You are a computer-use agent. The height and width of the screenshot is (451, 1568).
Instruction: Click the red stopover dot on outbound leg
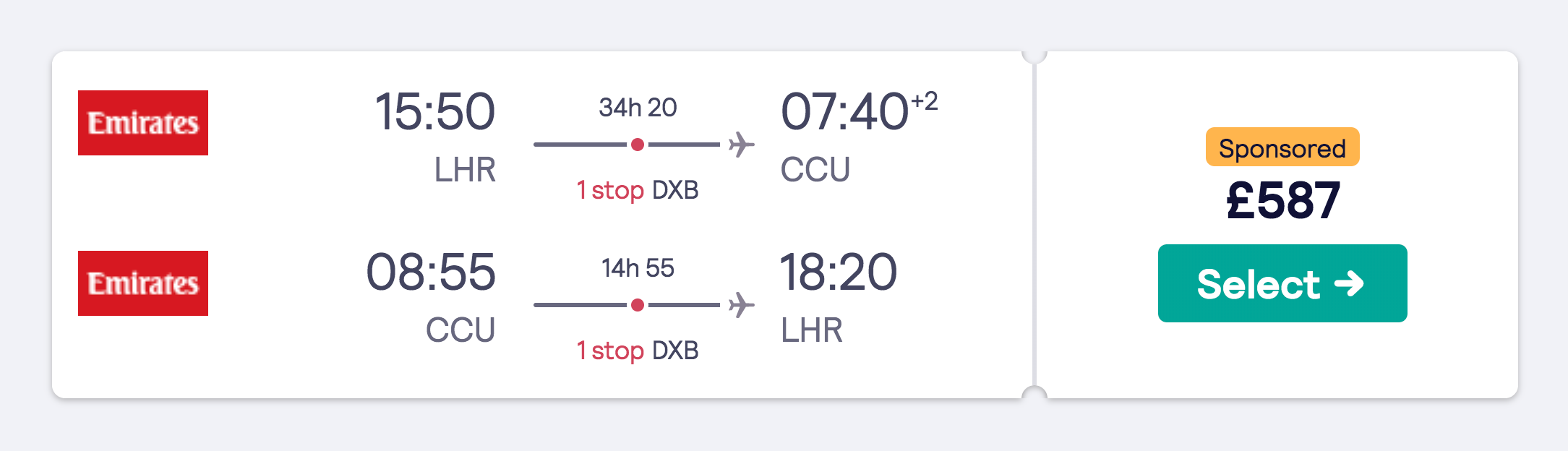[x=637, y=146]
